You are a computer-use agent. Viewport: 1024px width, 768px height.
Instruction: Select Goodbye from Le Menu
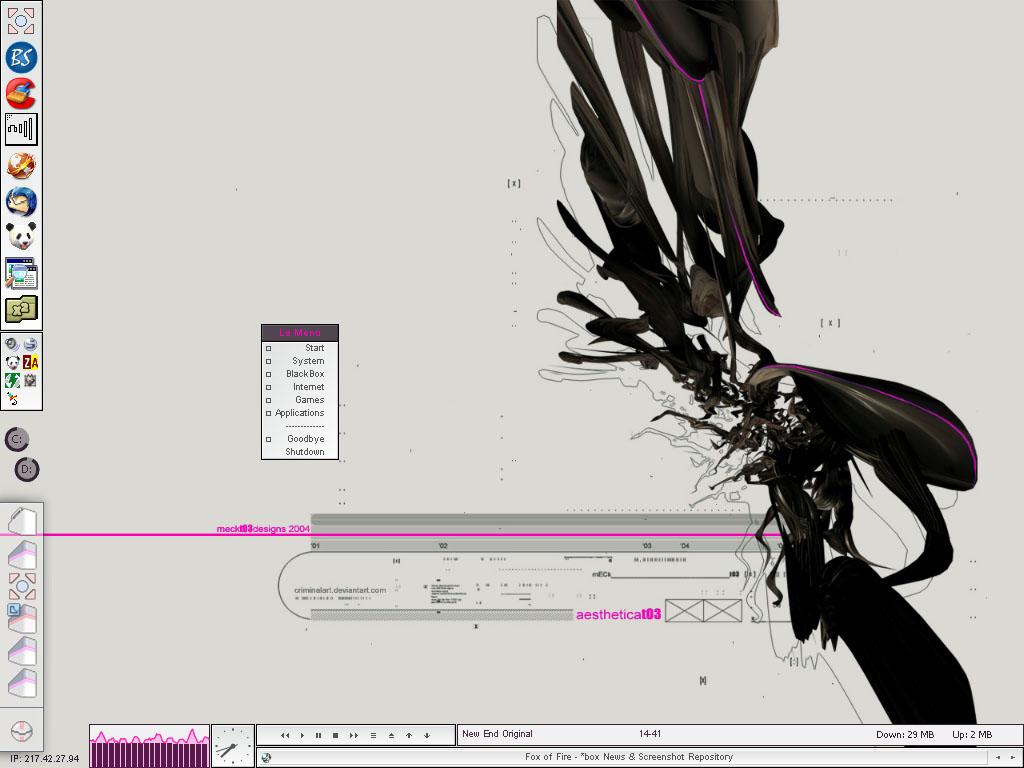[300, 440]
